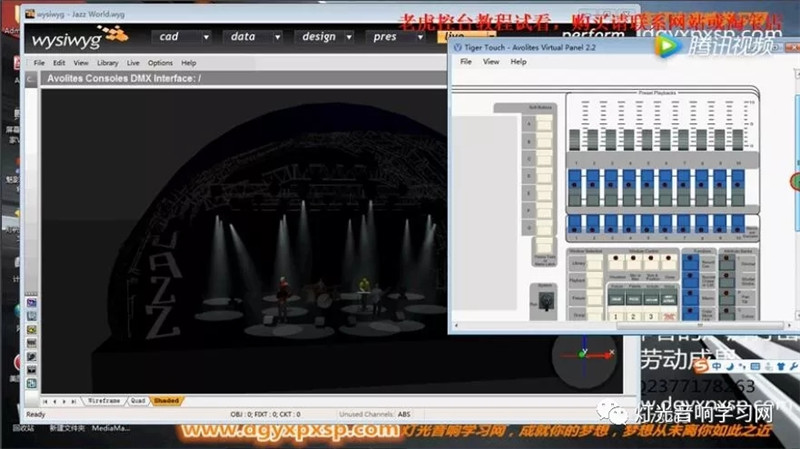Viewport: 800px width, 449px height.
Task: Click the gray flash button of playback 8
Action: point(702,197)
